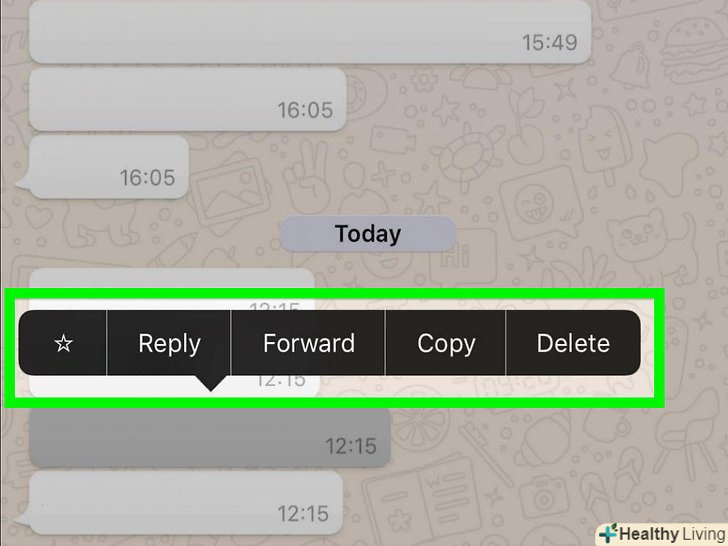Image resolution: width=728 pixels, height=546 pixels.
Task: Tap the 12:15 timestamp on gray bubble
Action: coord(351,446)
